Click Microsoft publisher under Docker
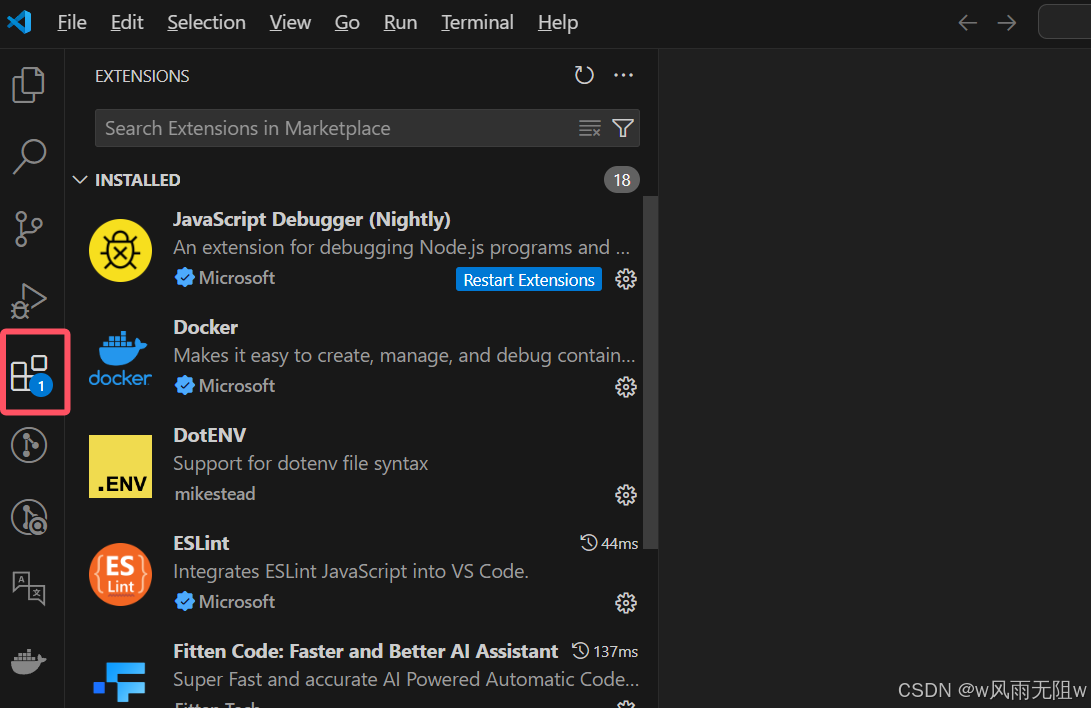This screenshot has width=1091, height=708. (237, 385)
